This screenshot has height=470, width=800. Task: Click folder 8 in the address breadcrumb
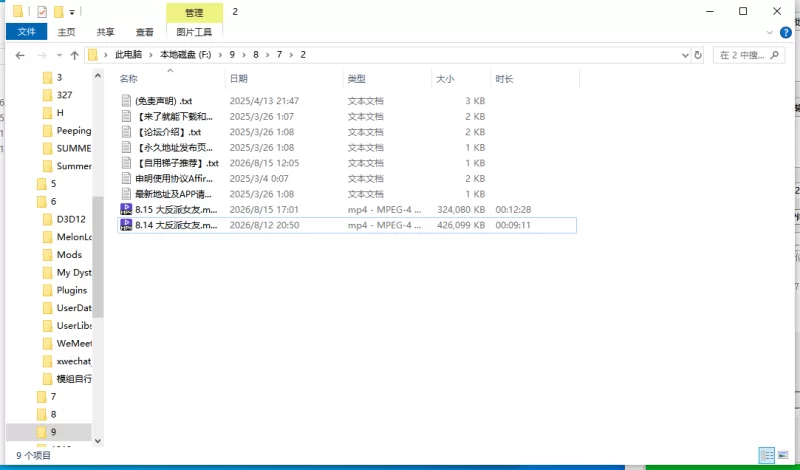256,55
